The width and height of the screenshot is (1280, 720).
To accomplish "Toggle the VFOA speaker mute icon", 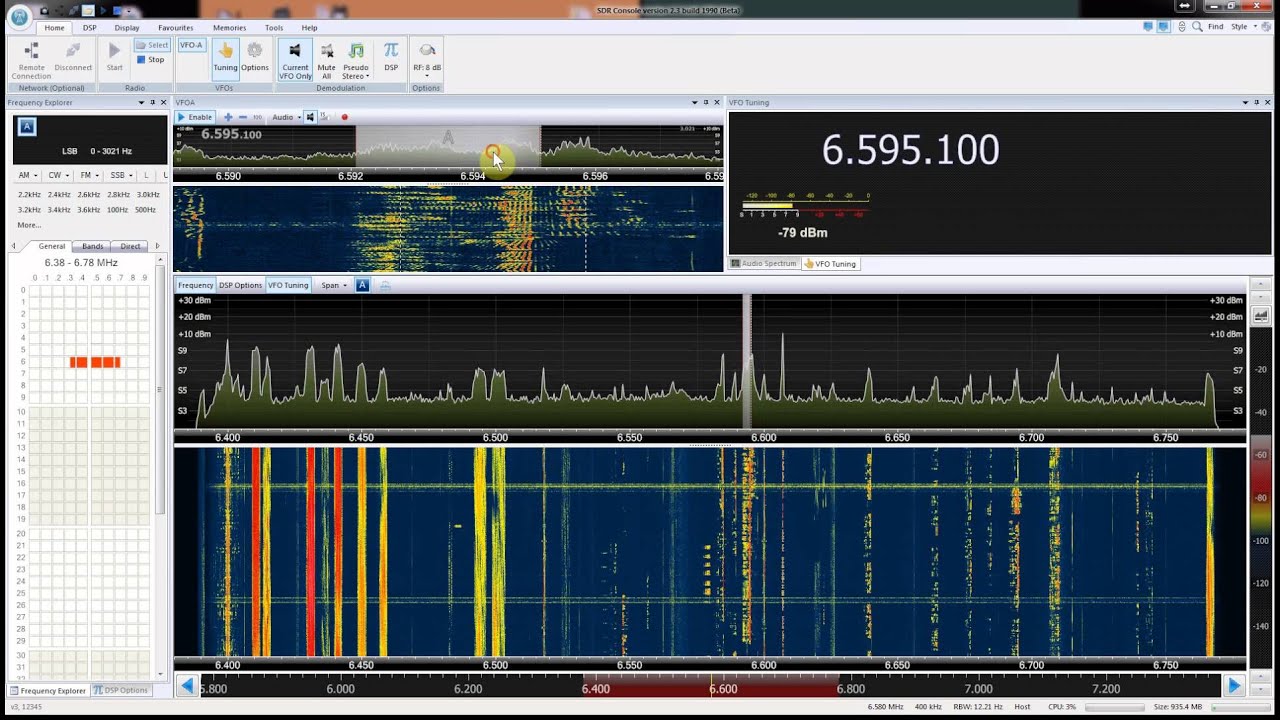I will 311,117.
